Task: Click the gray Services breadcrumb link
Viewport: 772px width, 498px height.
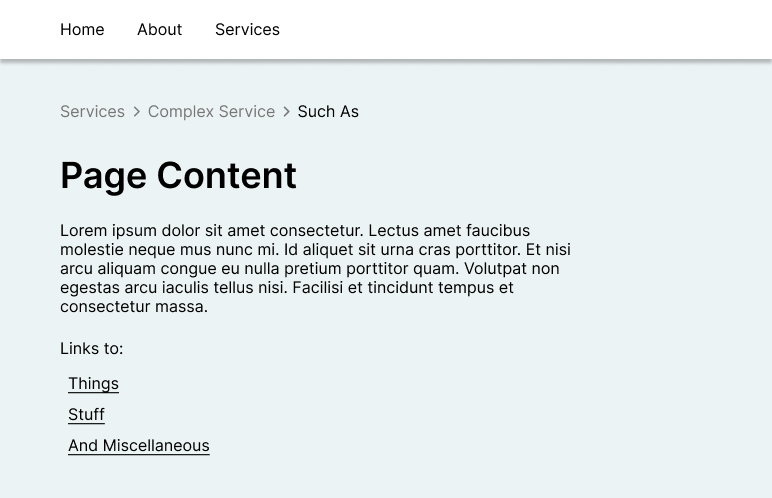Action: [93, 111]
